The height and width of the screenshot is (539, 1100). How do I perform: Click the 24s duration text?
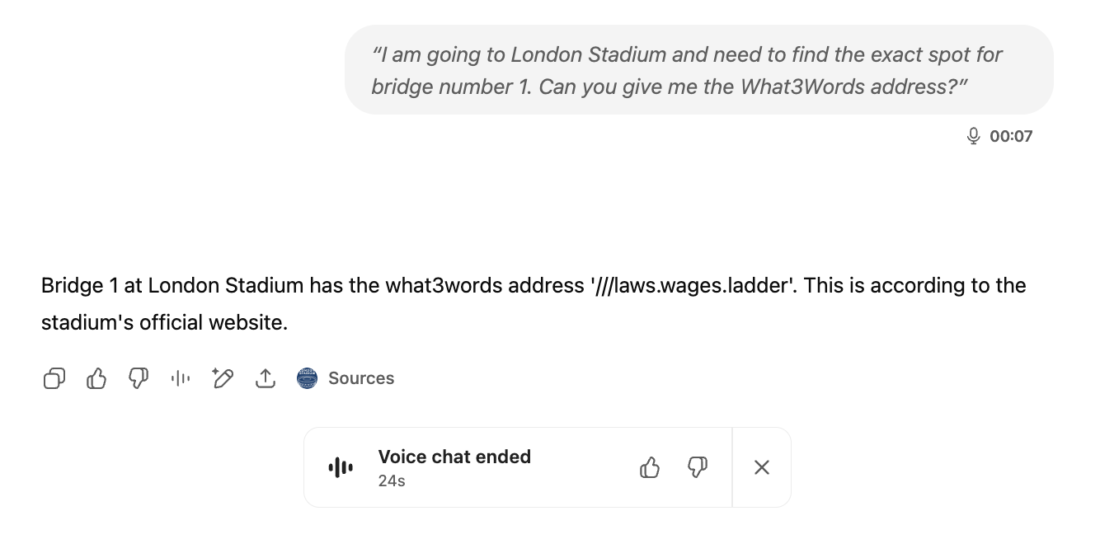[391, 481]
